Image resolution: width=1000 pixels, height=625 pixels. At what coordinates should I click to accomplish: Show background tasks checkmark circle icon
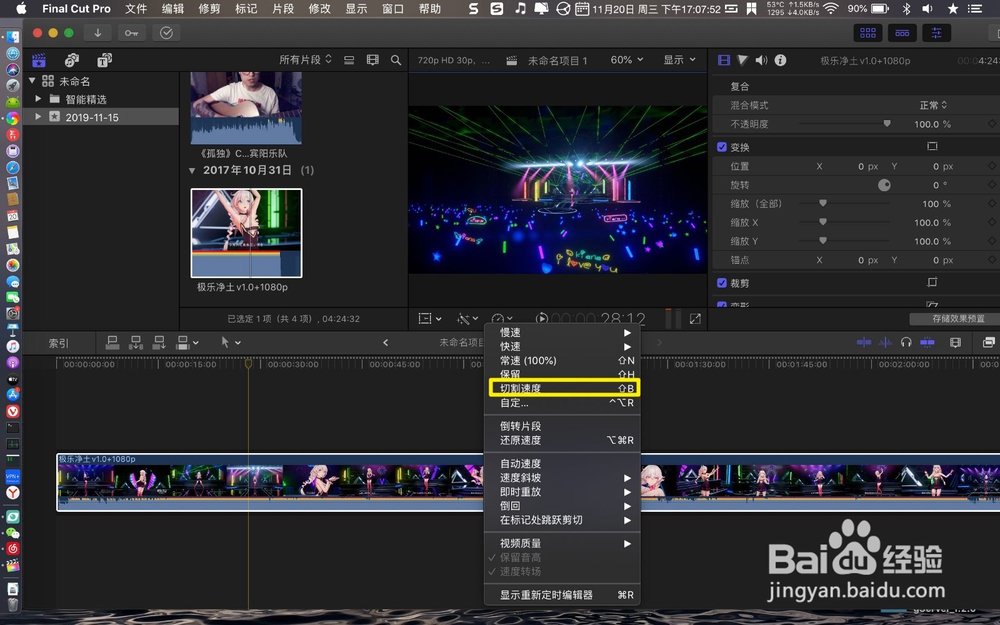pyautogui.click(x=166, y=33)
